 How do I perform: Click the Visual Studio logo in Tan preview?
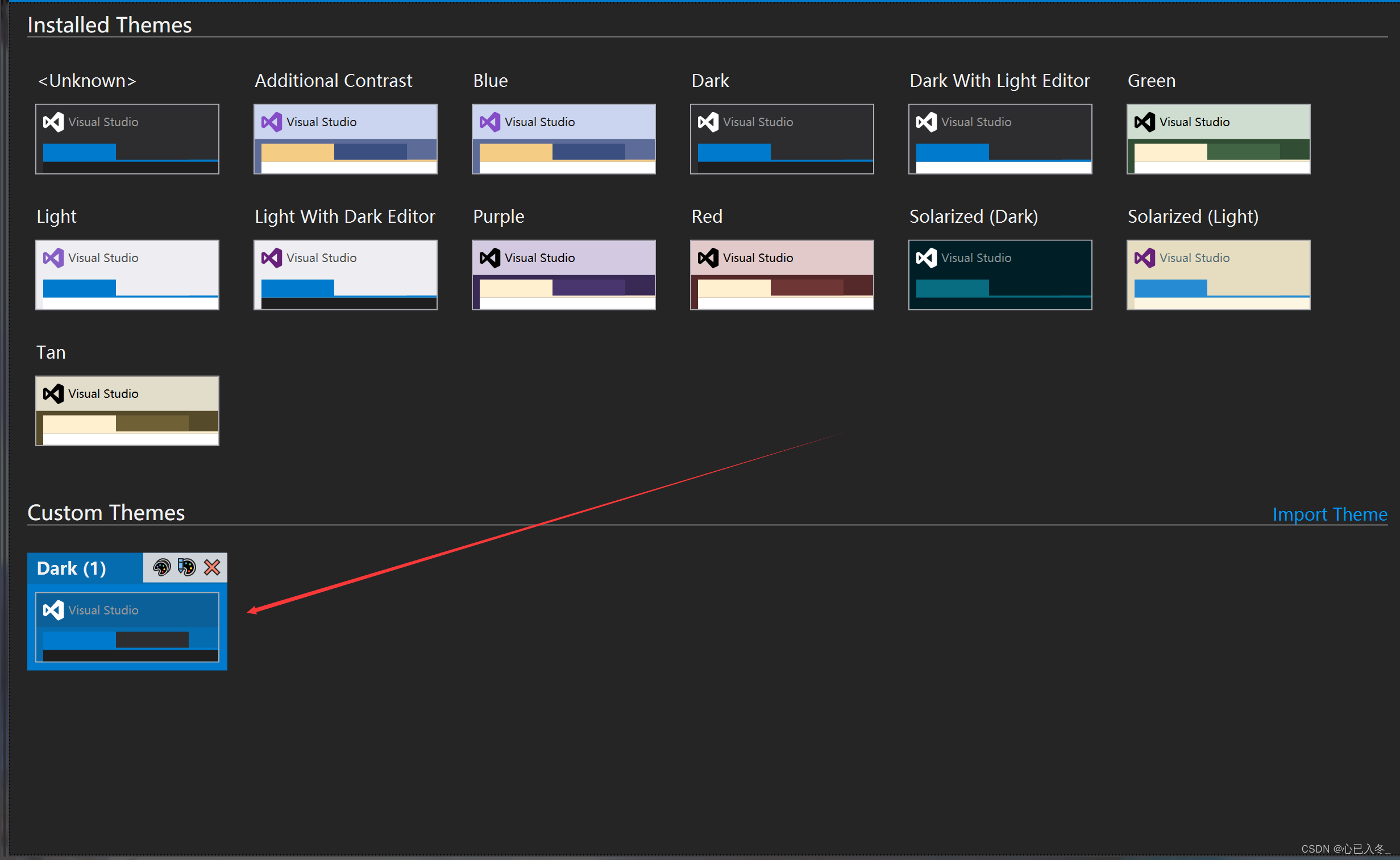click(53, 393)
